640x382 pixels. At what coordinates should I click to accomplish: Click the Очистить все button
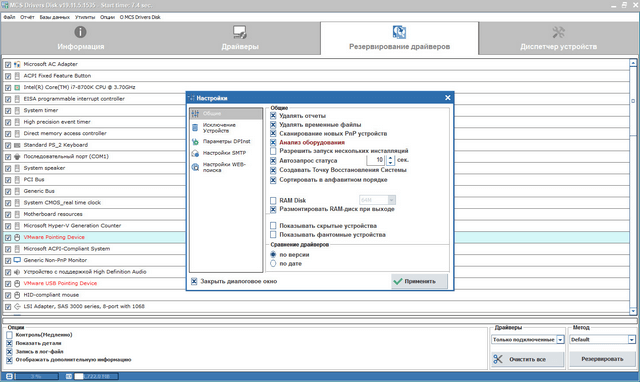pyautogui.click(x=527, y=359)
